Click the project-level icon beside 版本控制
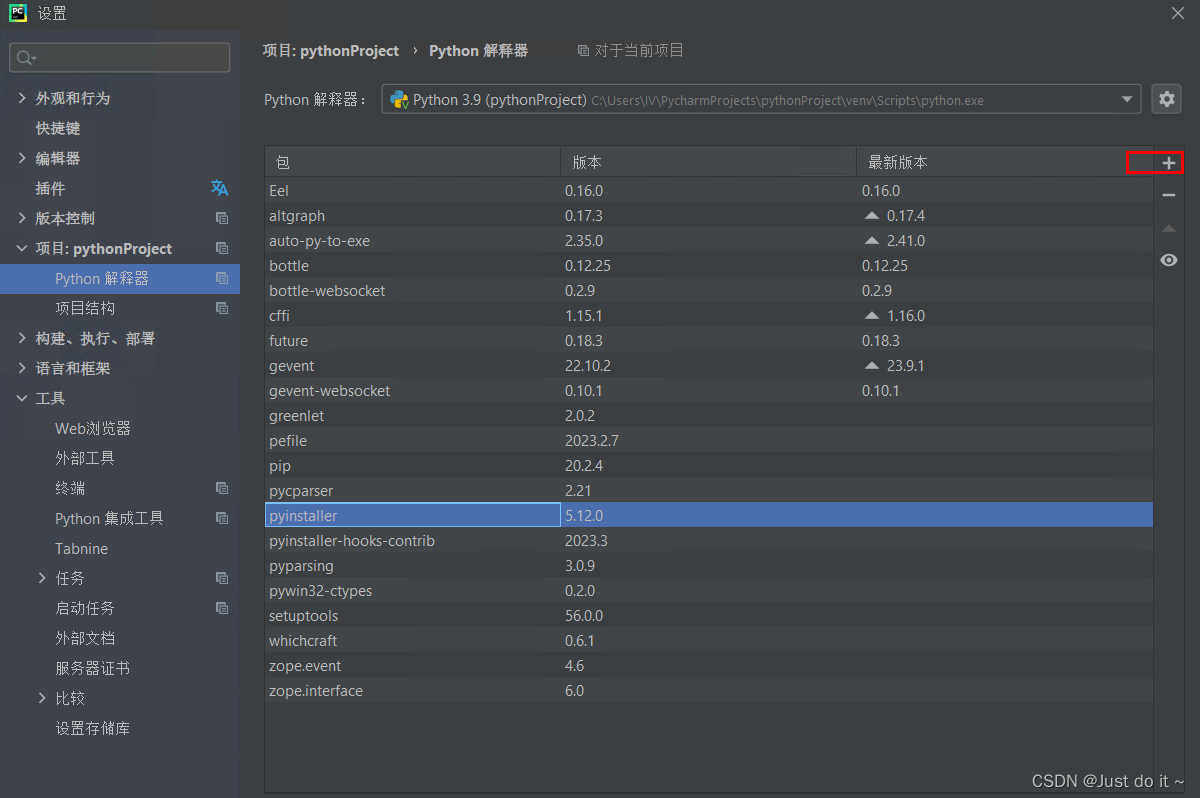This screenshot has height=798, width=1200. point(222,218)
